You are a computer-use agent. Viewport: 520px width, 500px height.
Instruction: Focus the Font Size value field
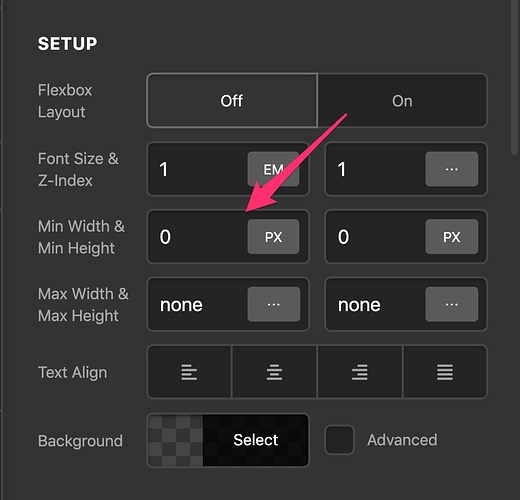[x=198, y=169]
